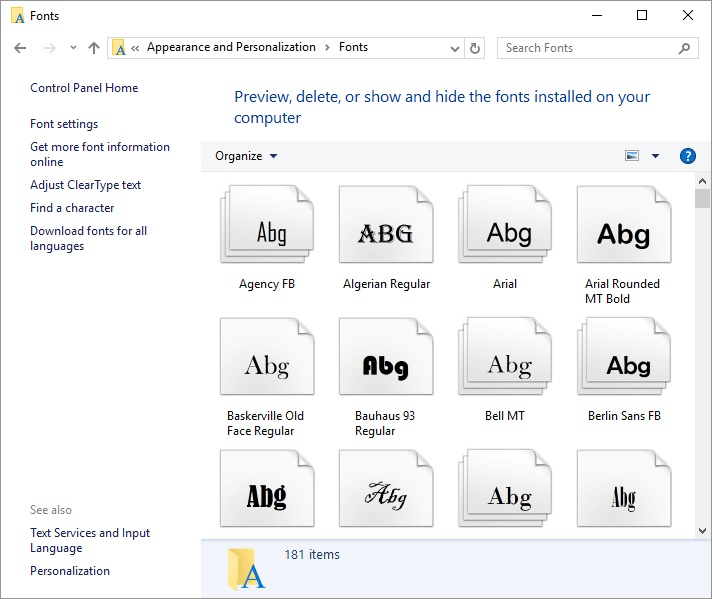Select the heavy bold font in third row, below Baskerville
This screenshot has height=599, width=712.
(x=267, y=488)
